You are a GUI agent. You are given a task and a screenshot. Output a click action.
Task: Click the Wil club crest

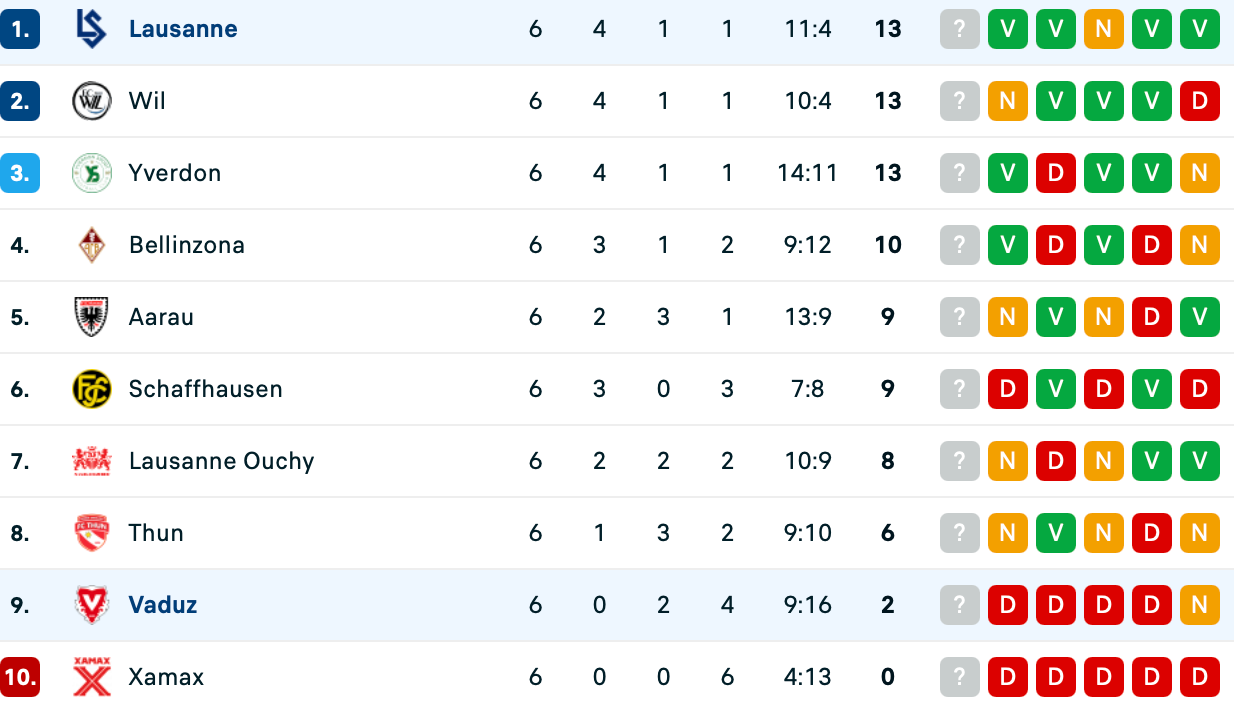(91, 101)
